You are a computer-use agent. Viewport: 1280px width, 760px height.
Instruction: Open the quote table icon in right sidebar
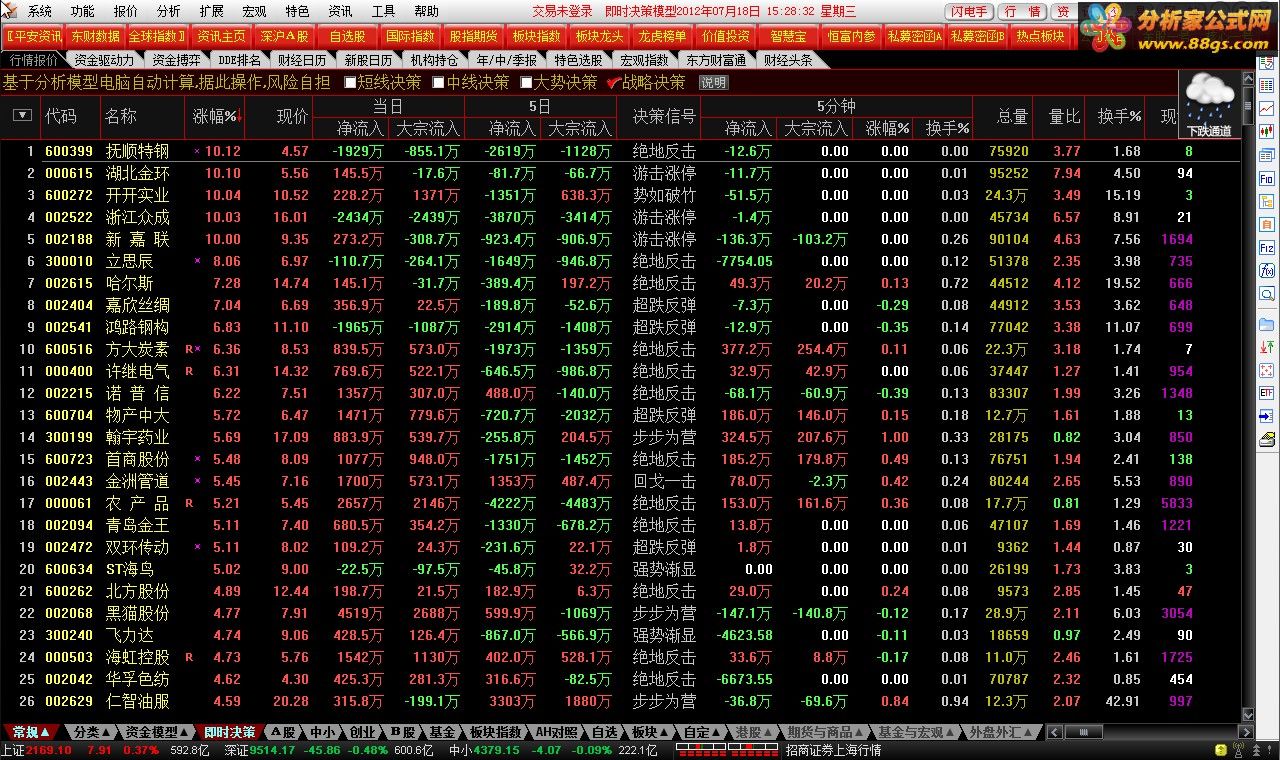pos(1266,85)
